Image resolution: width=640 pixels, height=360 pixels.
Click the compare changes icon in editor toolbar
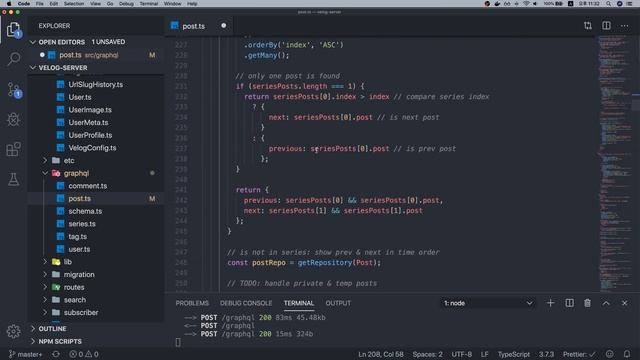588,26
